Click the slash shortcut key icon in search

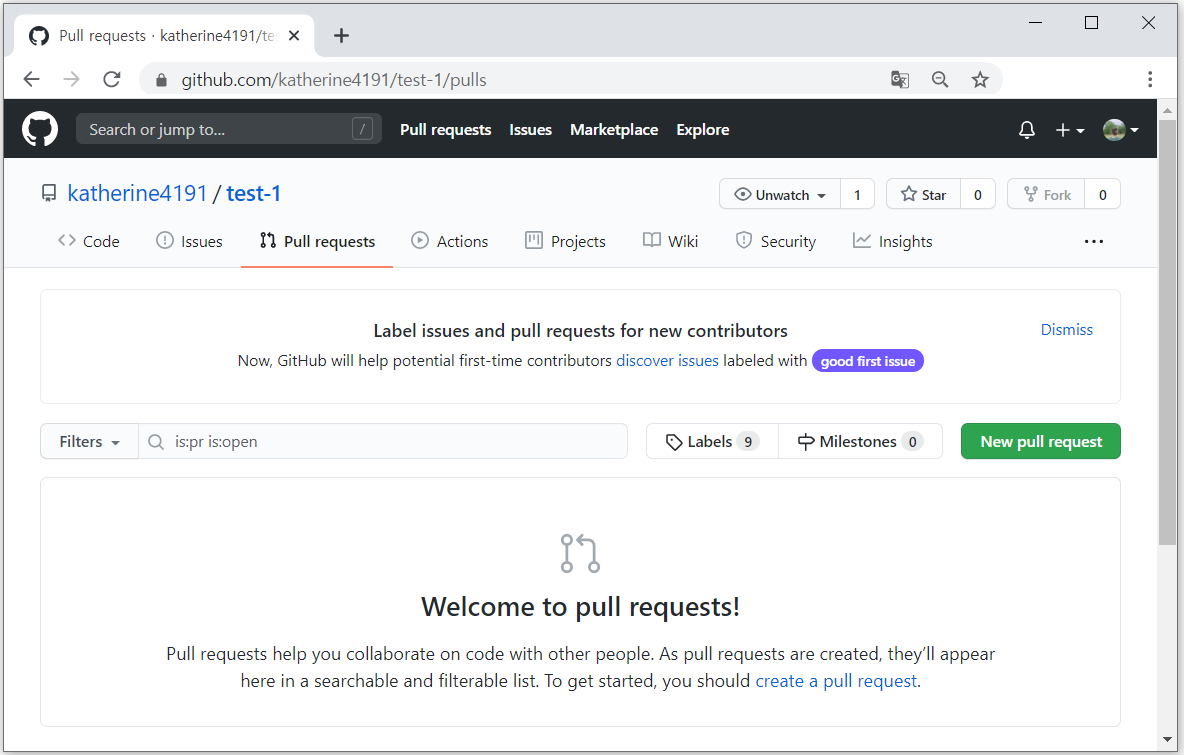pos(362,129)
